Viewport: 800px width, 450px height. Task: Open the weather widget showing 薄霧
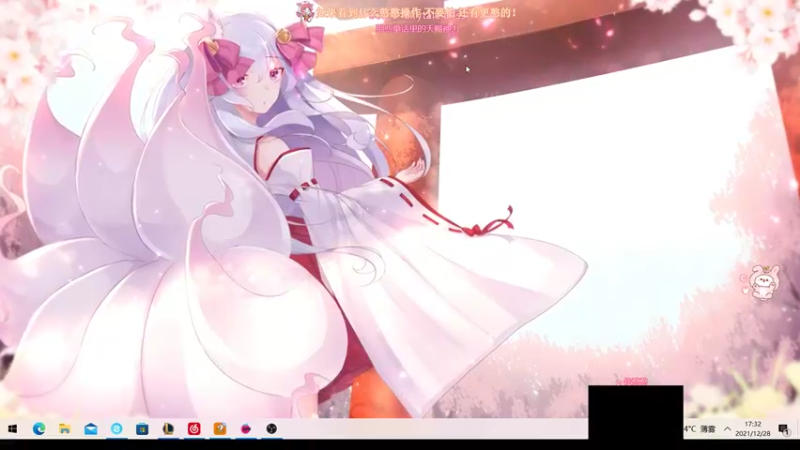[x=700, y=429]
